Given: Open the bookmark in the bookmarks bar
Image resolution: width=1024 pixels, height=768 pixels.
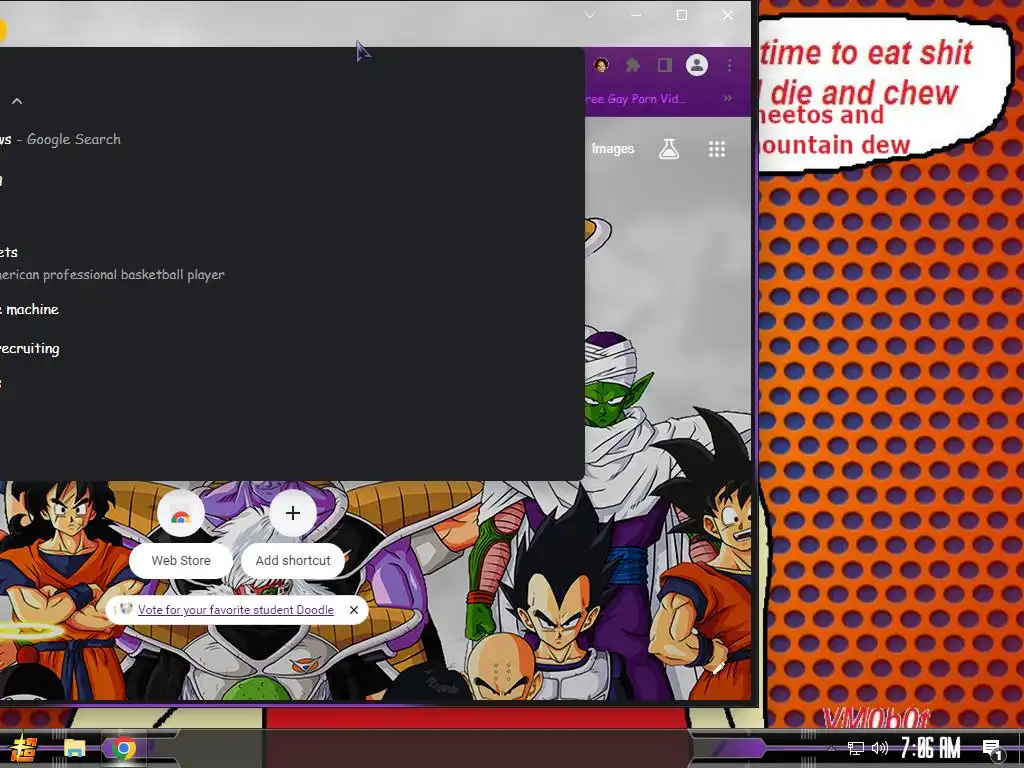Looking at the screenshot, I should pyautogui.click(x=635, y=99).
